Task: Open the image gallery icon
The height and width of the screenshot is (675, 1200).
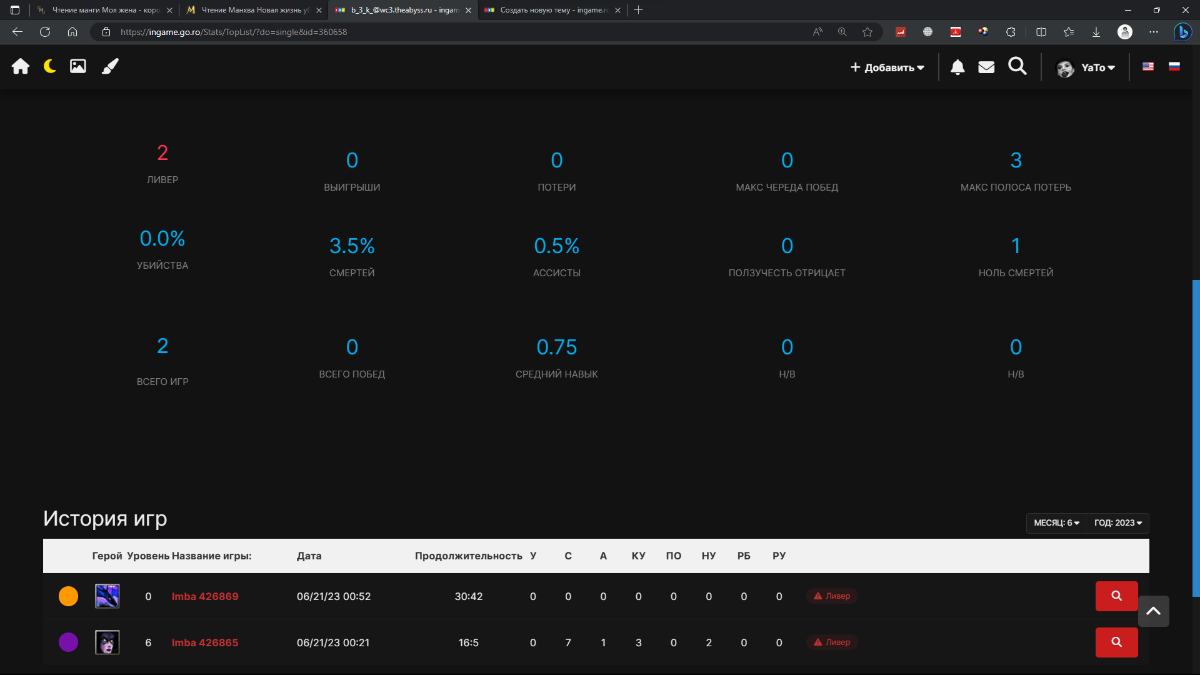Action: click(78, 67)
